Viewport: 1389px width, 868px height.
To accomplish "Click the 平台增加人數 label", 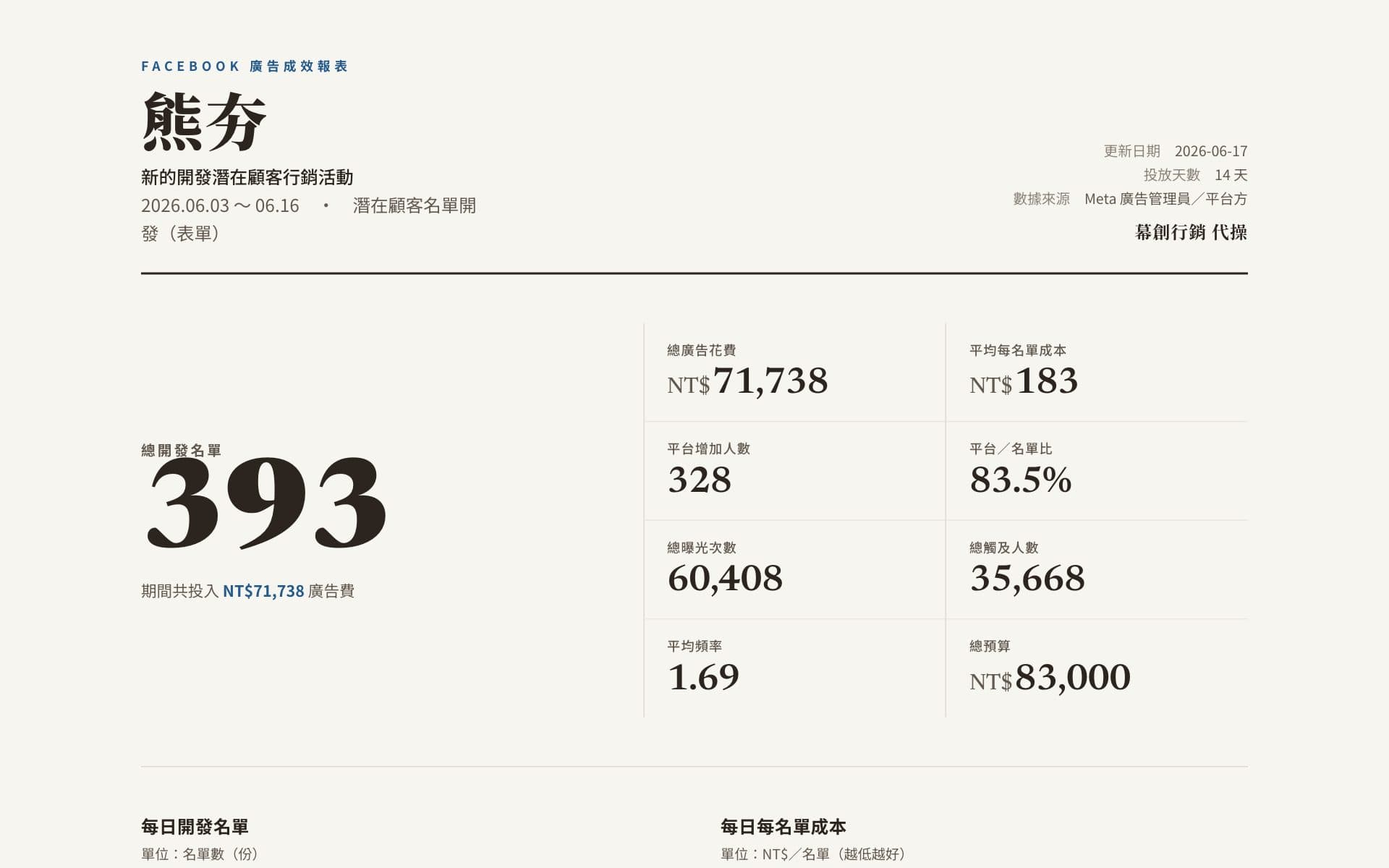I will click(708, 448).
